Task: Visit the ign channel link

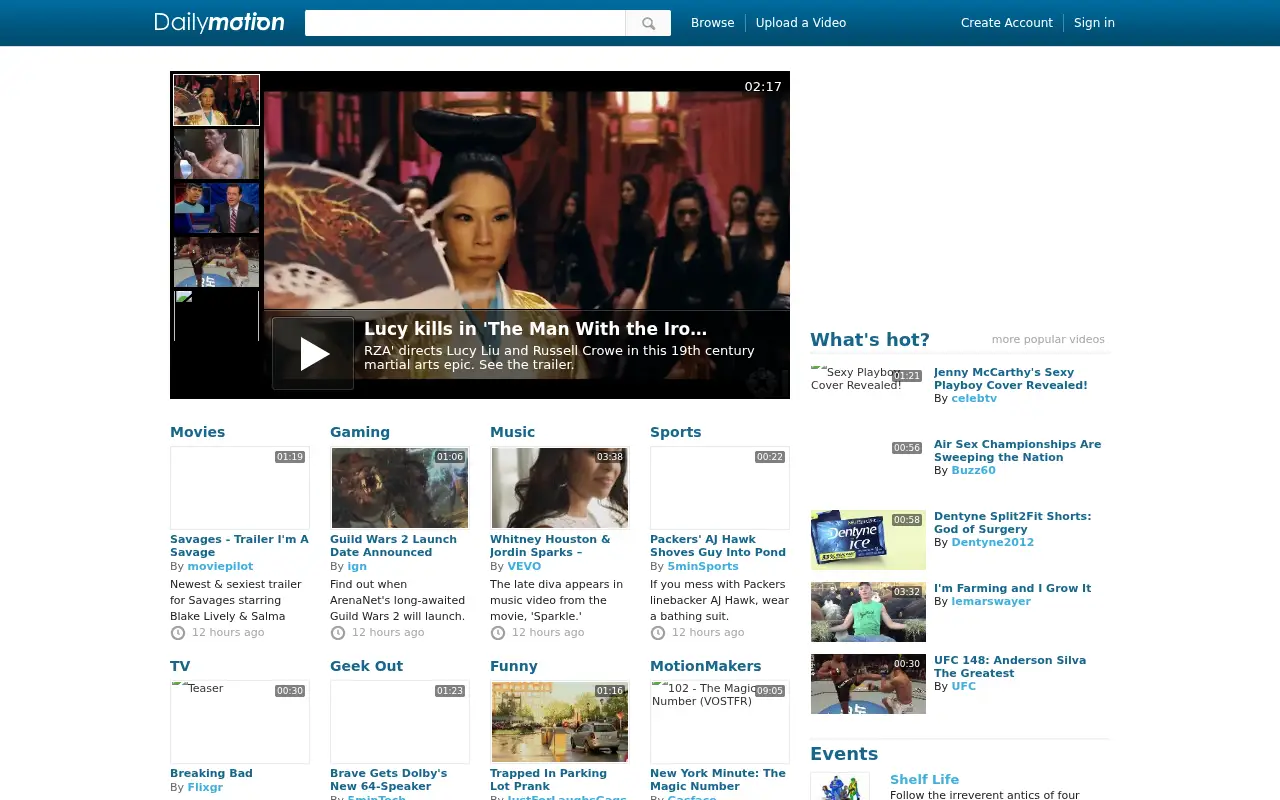Action: [x=357, y=567]
